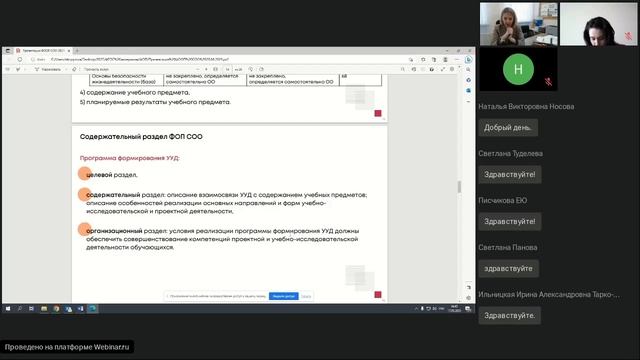Viewport: 640px width, 360px height.
Task: Switch to the Edge taskbar icon
Action: tap(93, 309)
